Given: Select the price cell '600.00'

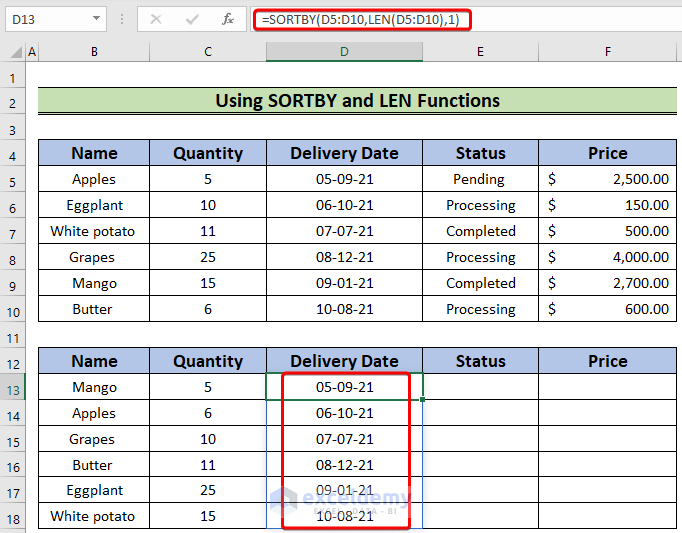Looking at the screenshot, I should [x=608, y=309].
